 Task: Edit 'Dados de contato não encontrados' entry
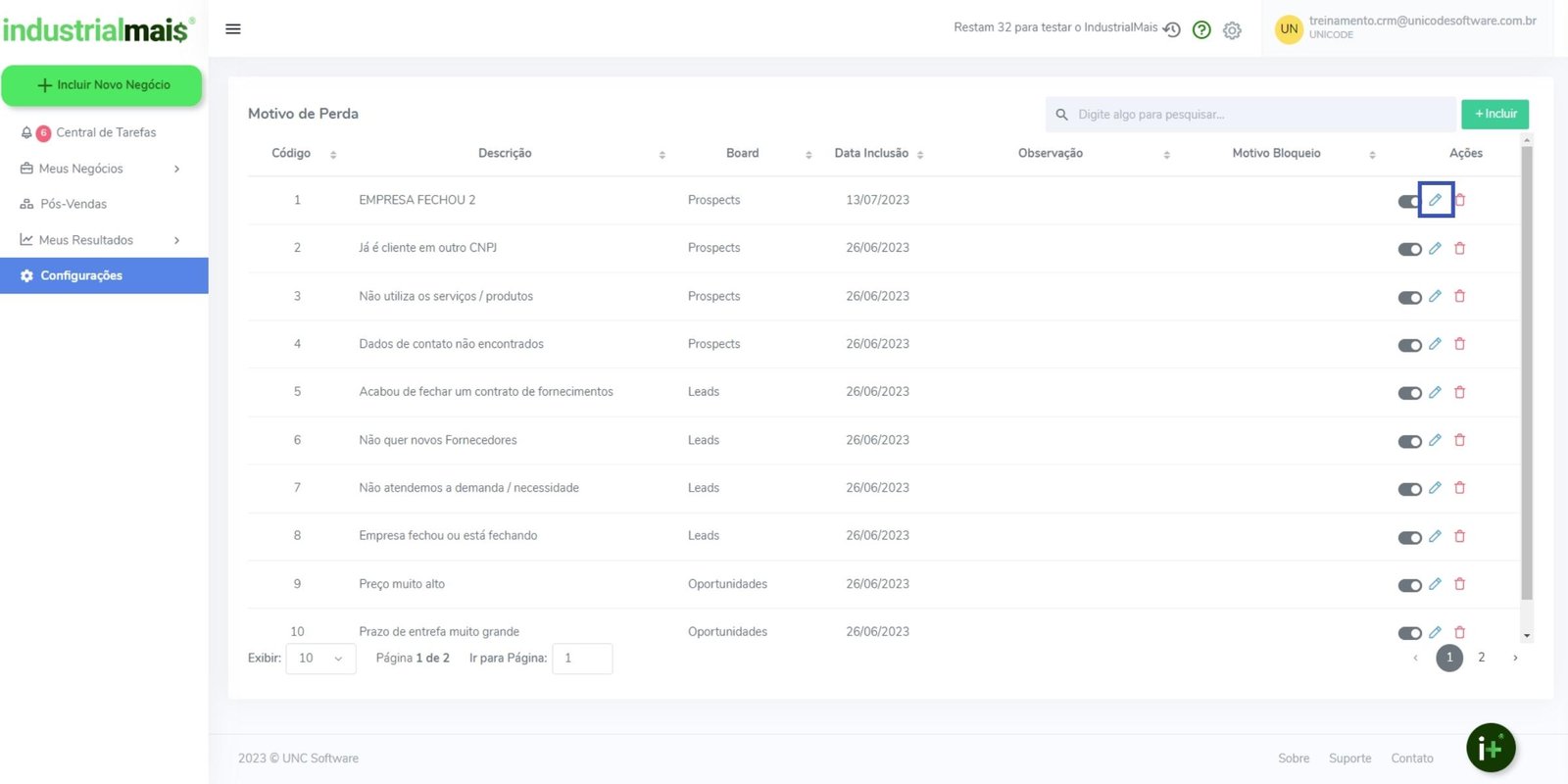pyautogui.click(x=1435, y=344)
